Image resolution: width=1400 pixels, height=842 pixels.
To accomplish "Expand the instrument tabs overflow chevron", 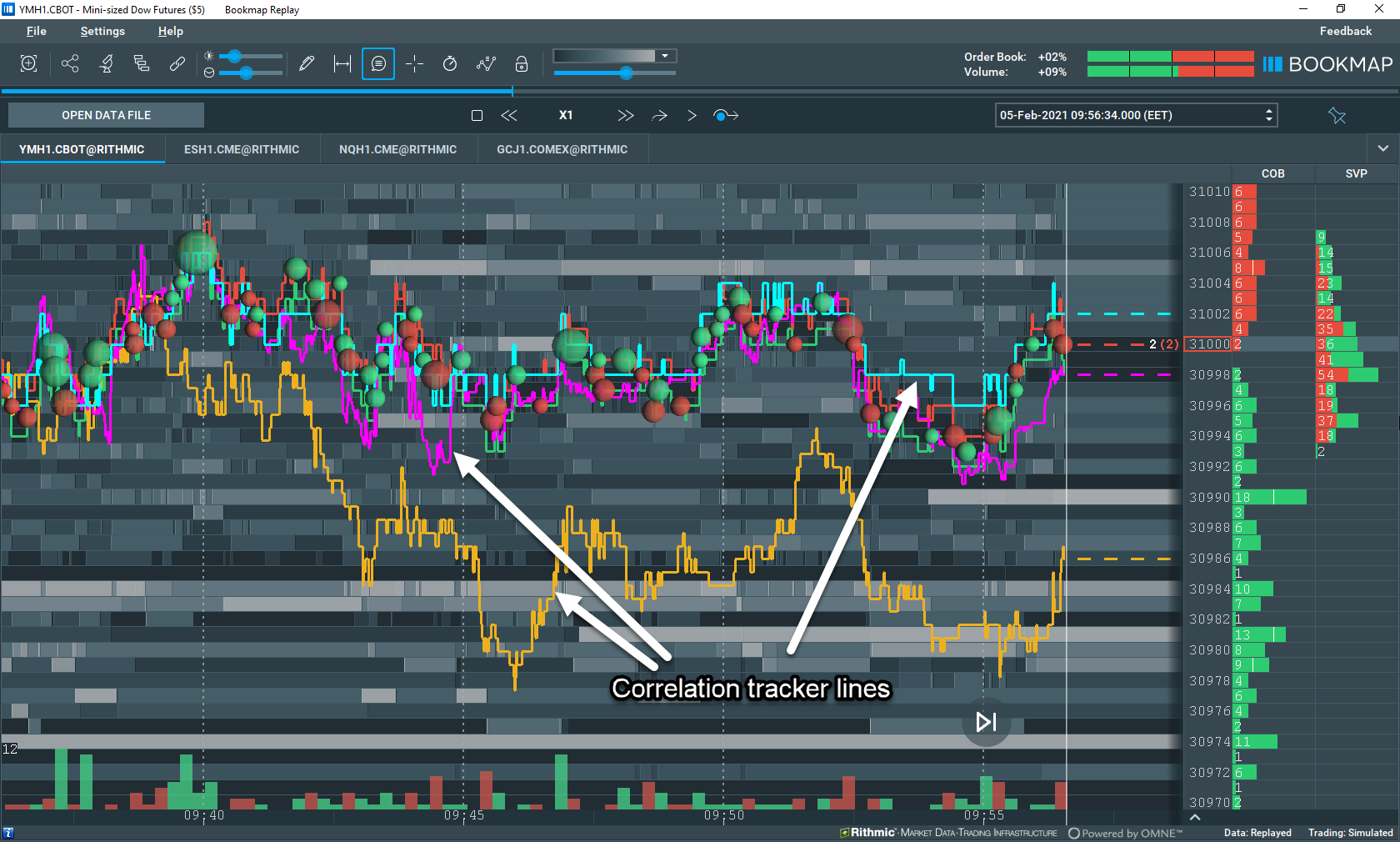I will pyautogui.click(x=1383, y=148).
